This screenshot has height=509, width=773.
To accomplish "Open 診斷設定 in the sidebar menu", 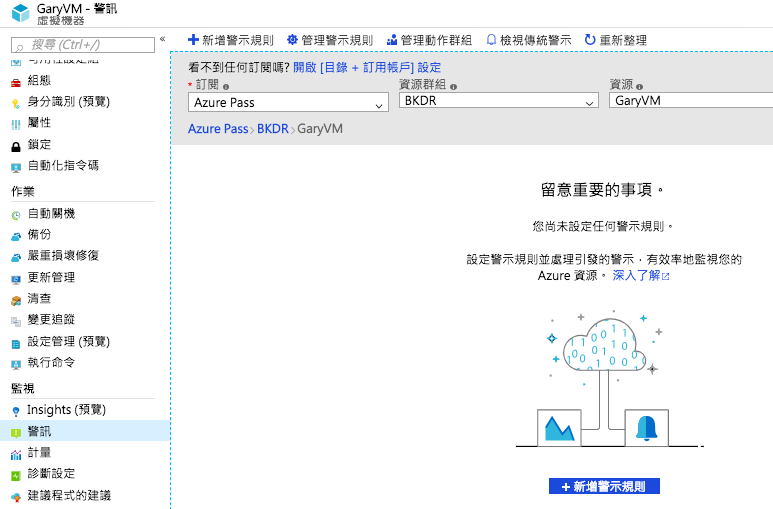I will [x=51, y=473].
